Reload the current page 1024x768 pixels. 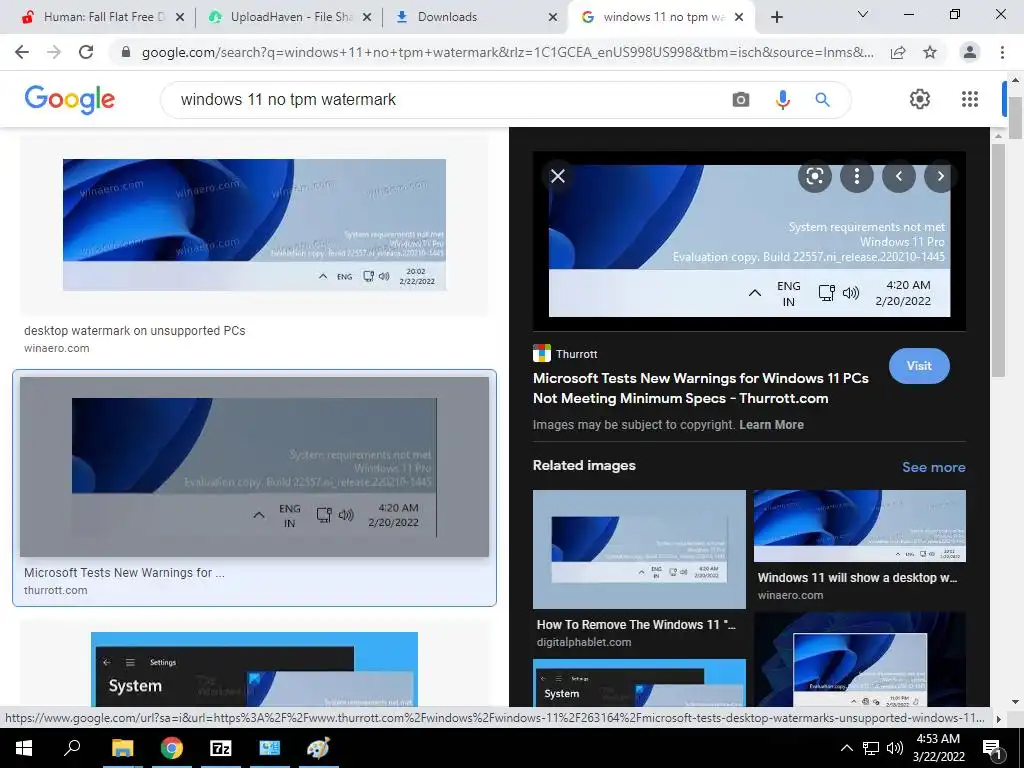click(86, 52)
